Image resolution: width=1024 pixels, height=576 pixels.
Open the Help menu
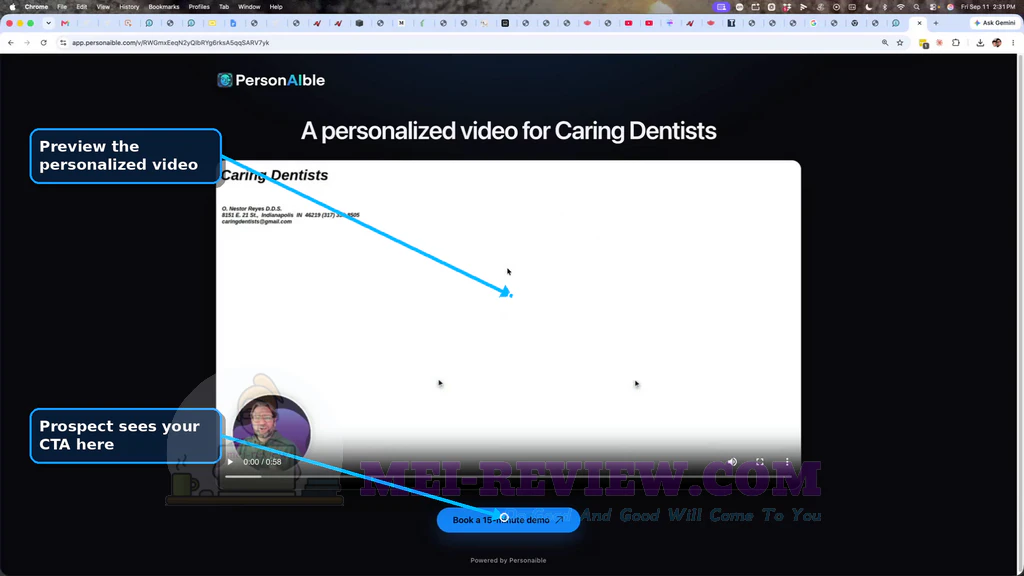[x=276, y=7]
